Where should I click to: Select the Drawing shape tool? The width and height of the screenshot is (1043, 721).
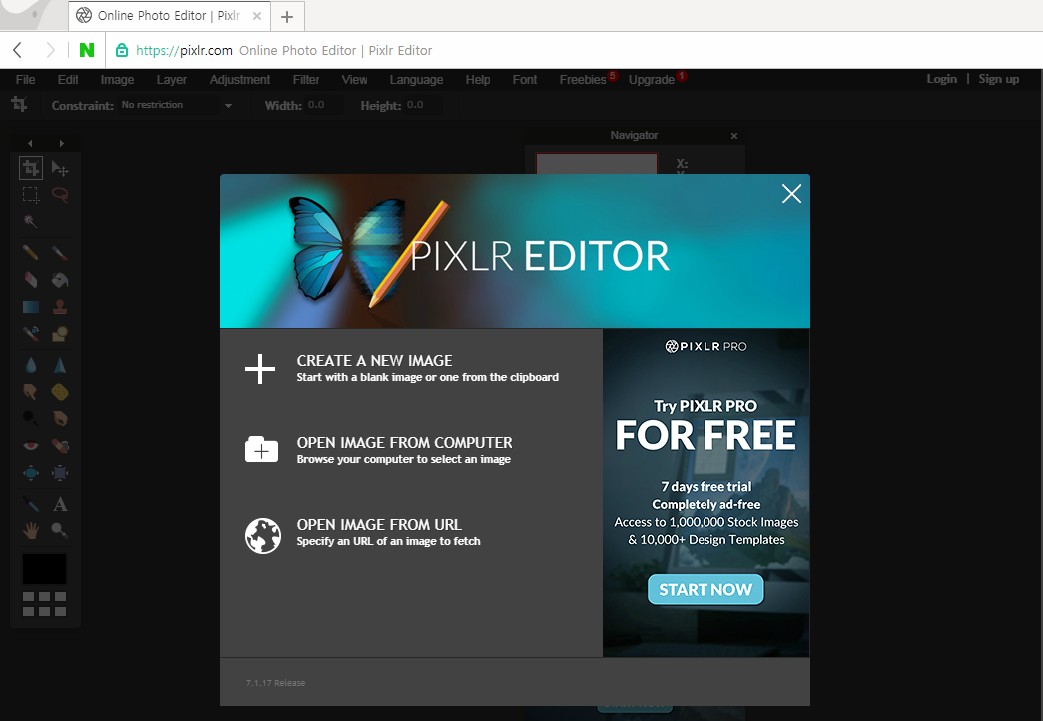[x=60, y=333]
